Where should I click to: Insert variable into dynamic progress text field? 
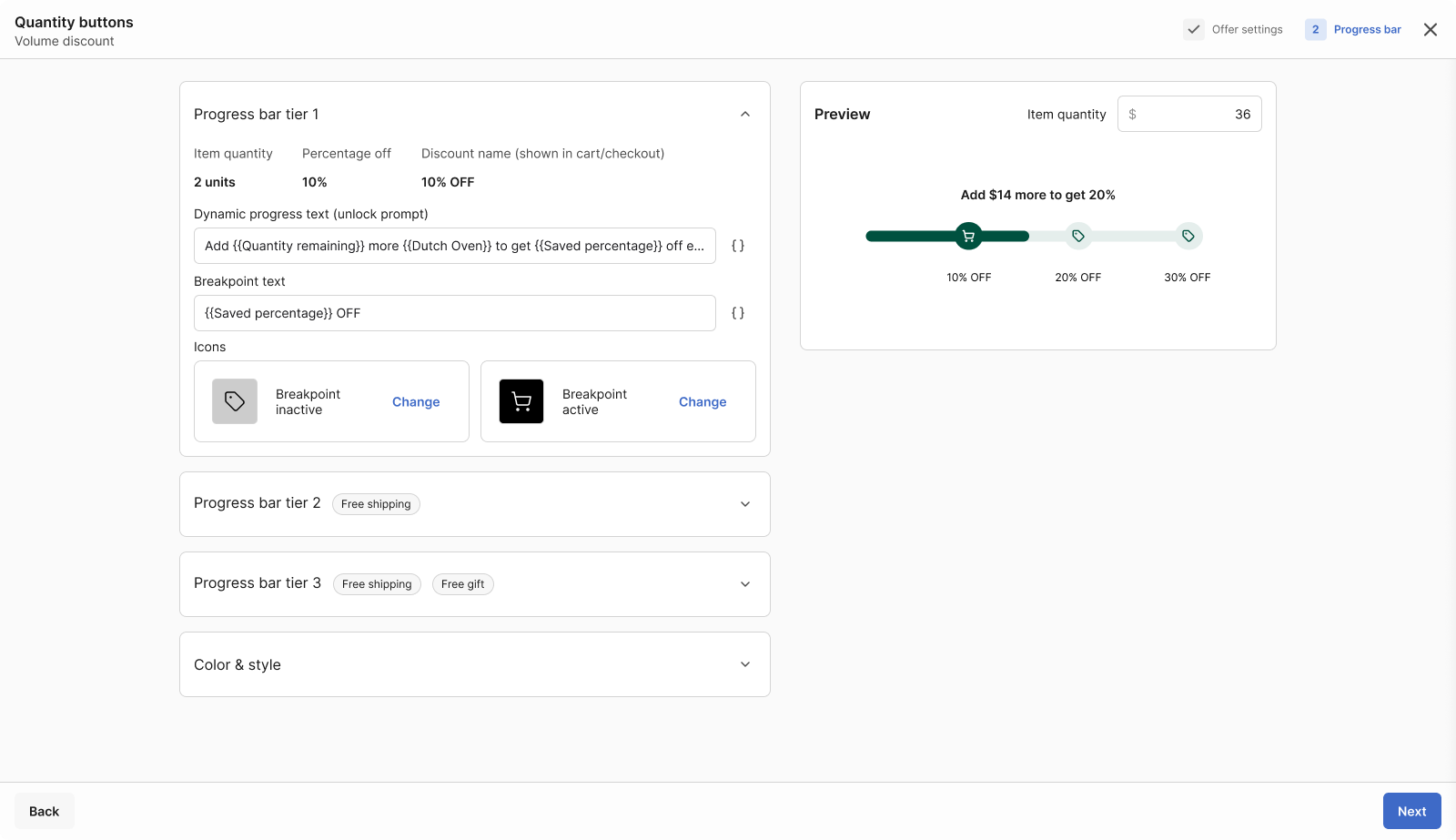(738, 246)
